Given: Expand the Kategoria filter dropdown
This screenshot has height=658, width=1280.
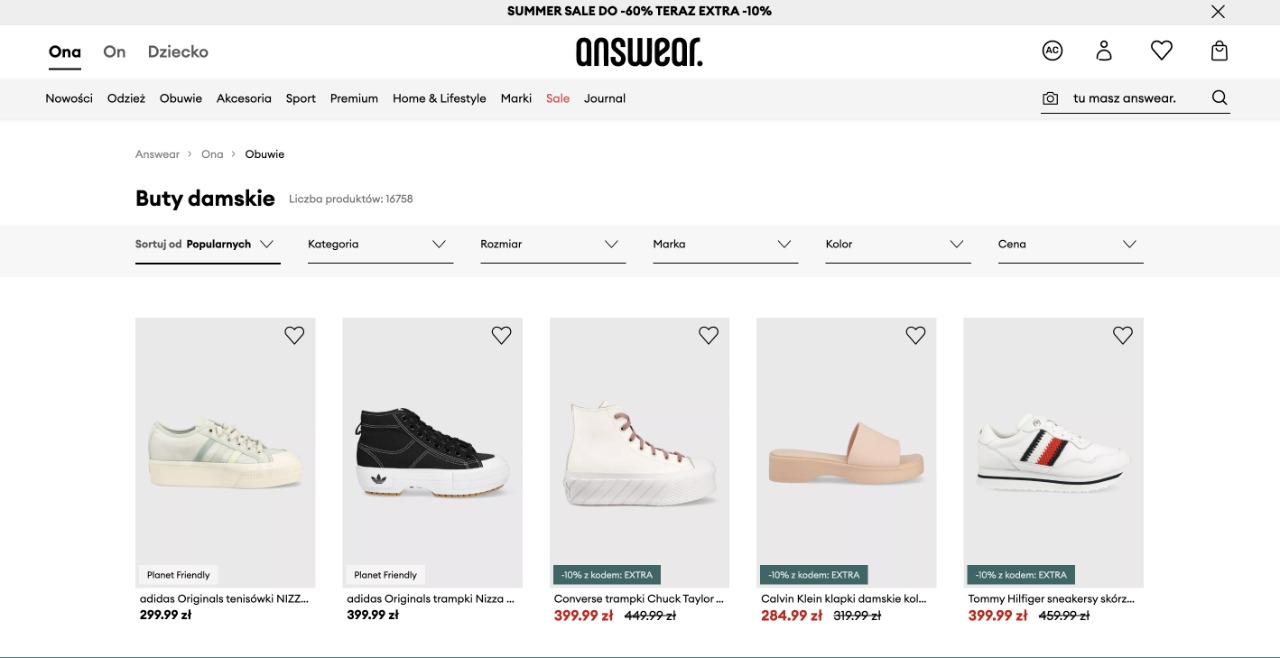Looking at the screenshot, I should pos(380,244).
